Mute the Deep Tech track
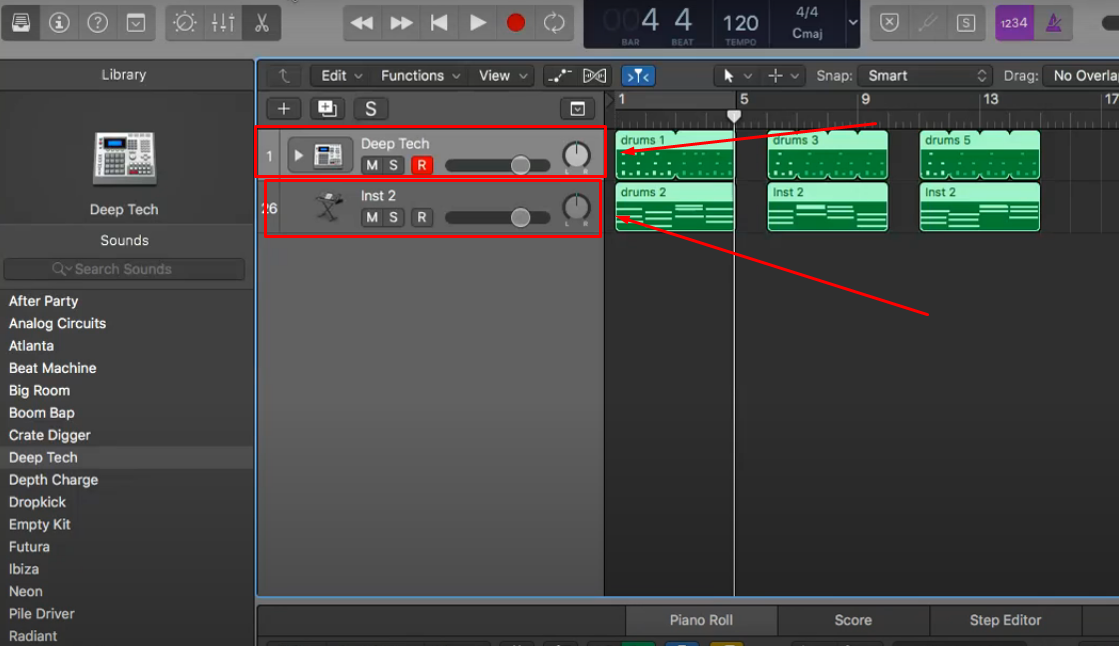 coord(371,166)
